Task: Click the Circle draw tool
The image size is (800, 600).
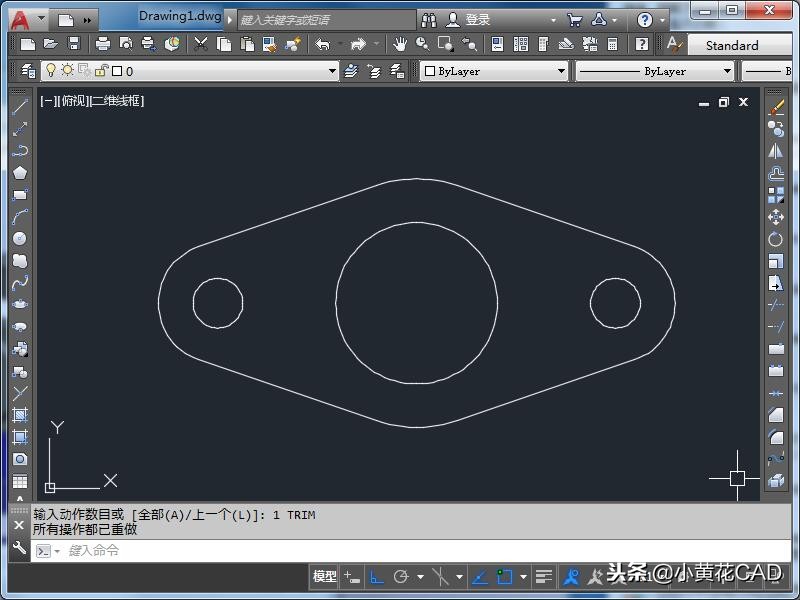Action: 19,239
